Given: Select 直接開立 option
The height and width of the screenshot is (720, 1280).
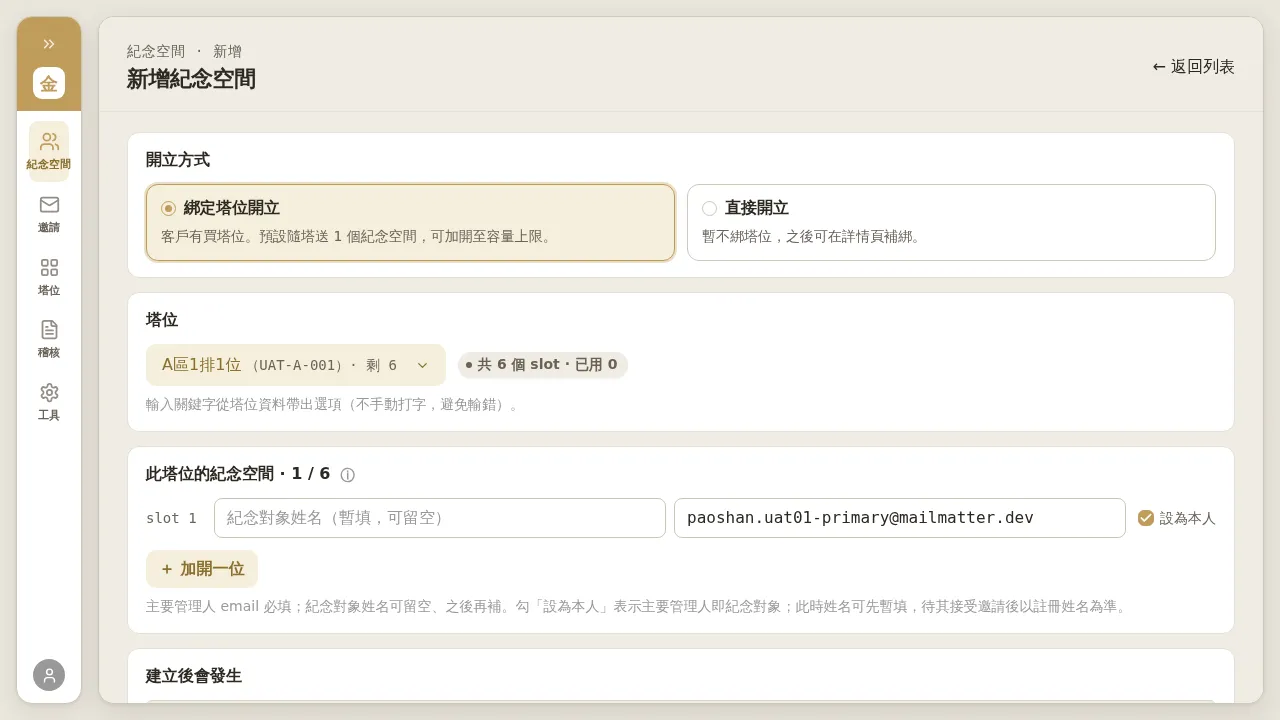Looking at the screenshot, I should coord(951,222).
